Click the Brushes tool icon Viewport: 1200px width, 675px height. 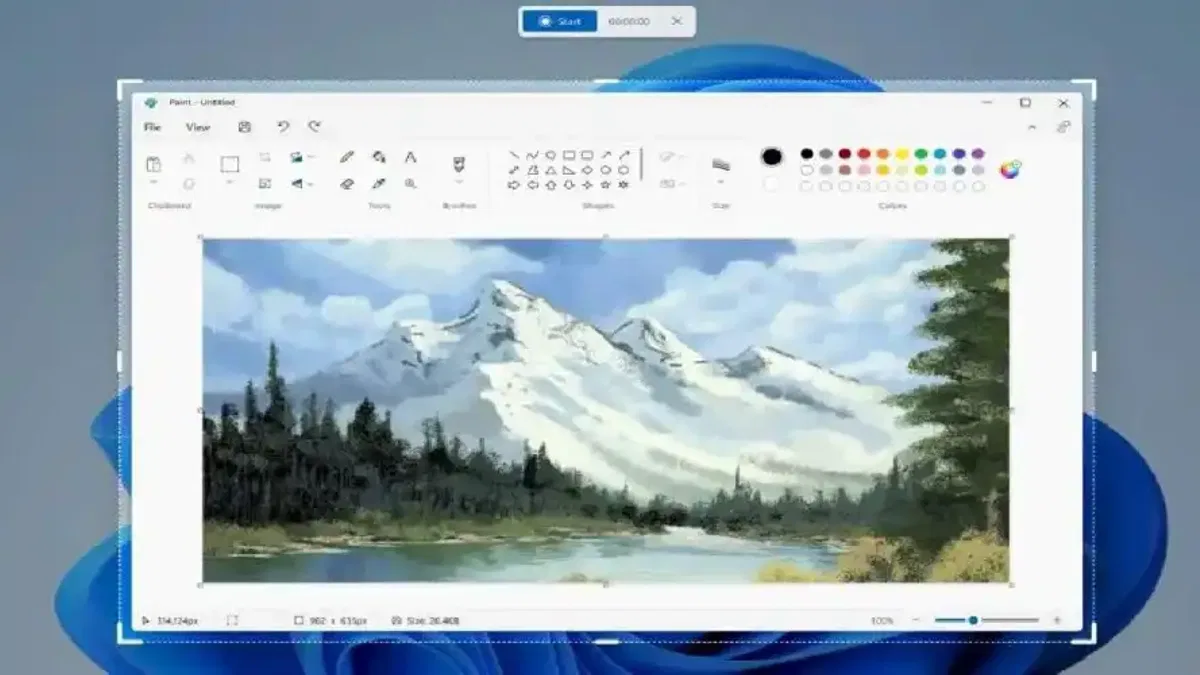point(459,163)
